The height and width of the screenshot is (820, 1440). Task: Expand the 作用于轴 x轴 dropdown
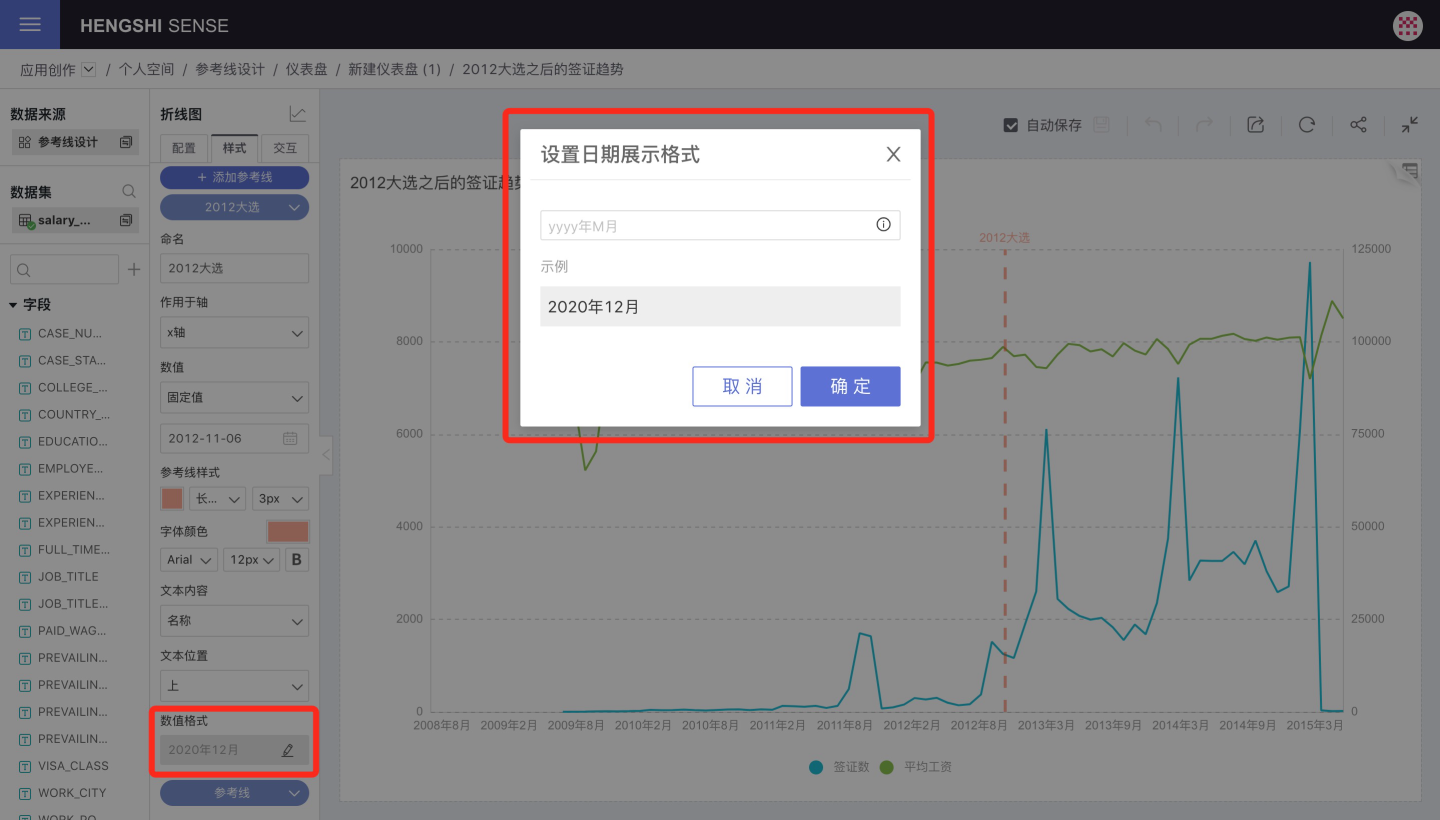pos(234,333)
